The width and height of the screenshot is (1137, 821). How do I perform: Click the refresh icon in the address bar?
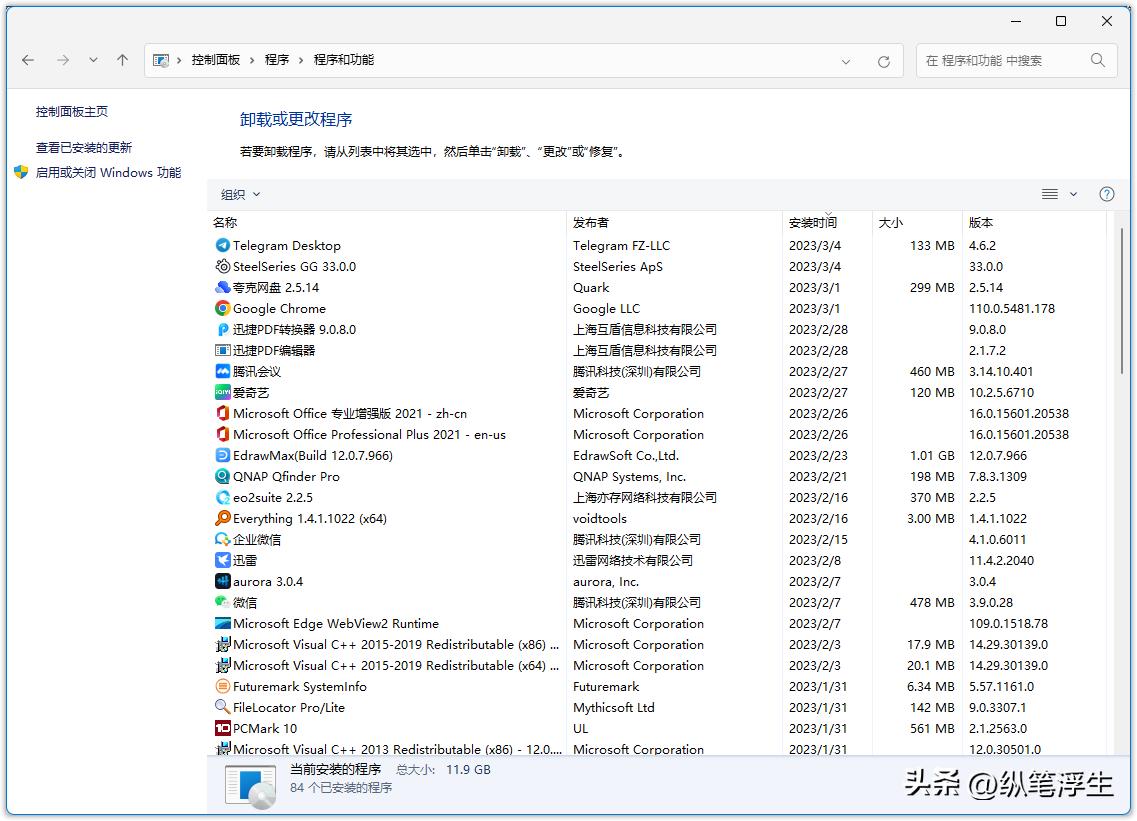(883, 60)
